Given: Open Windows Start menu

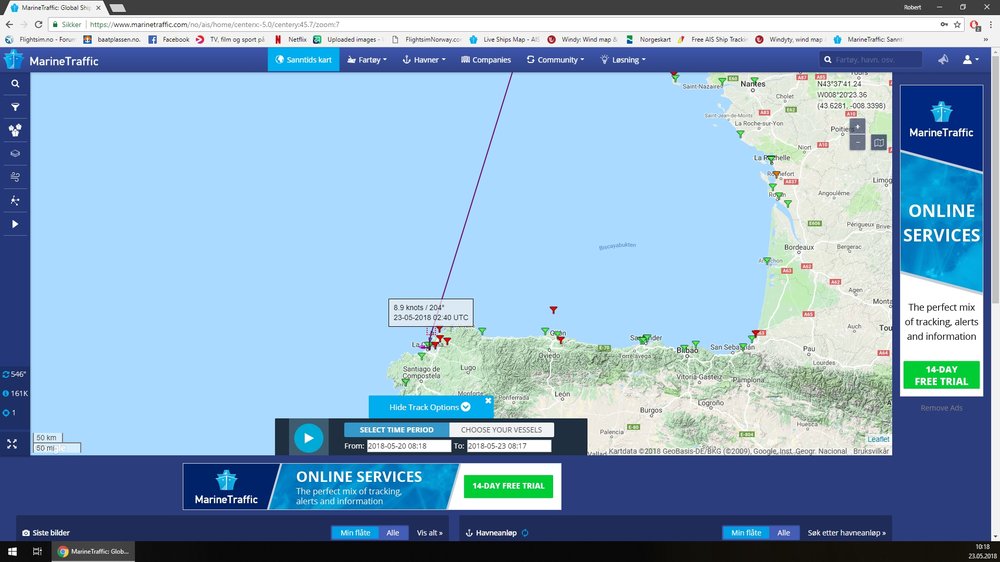Looking at the screenshot, I should coord(12,551).
